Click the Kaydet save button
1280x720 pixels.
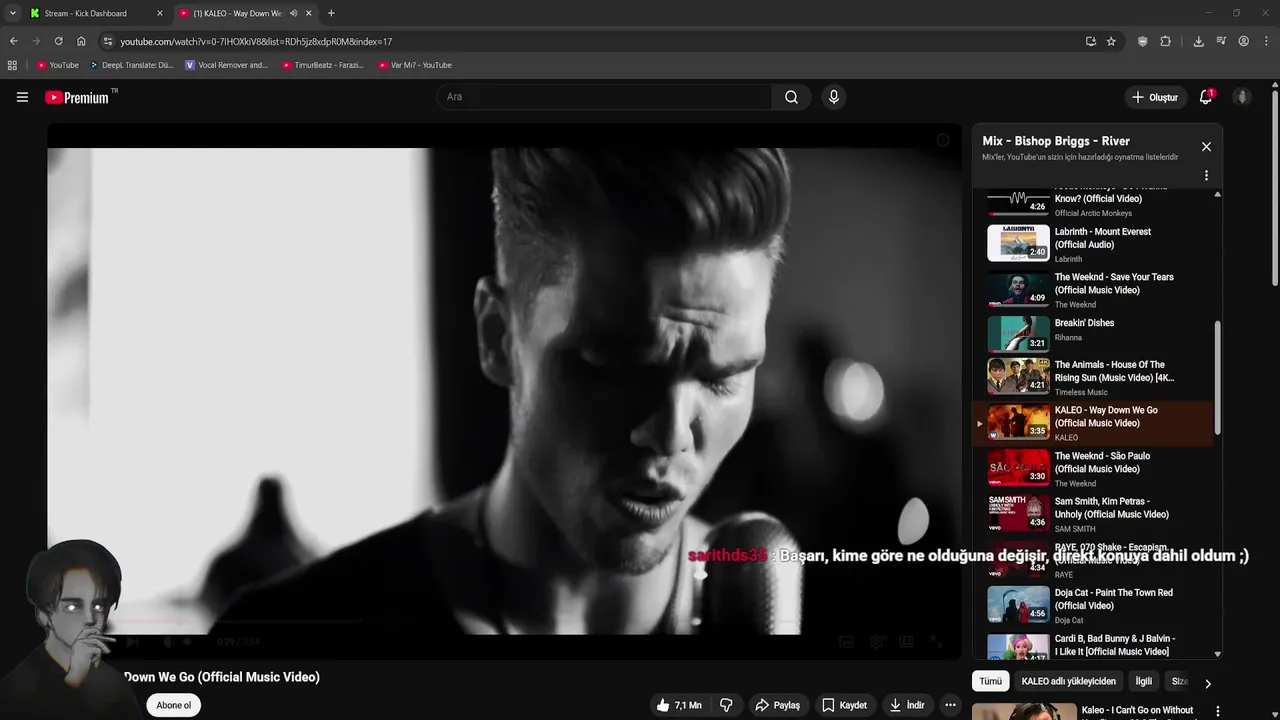pos(844,705)
